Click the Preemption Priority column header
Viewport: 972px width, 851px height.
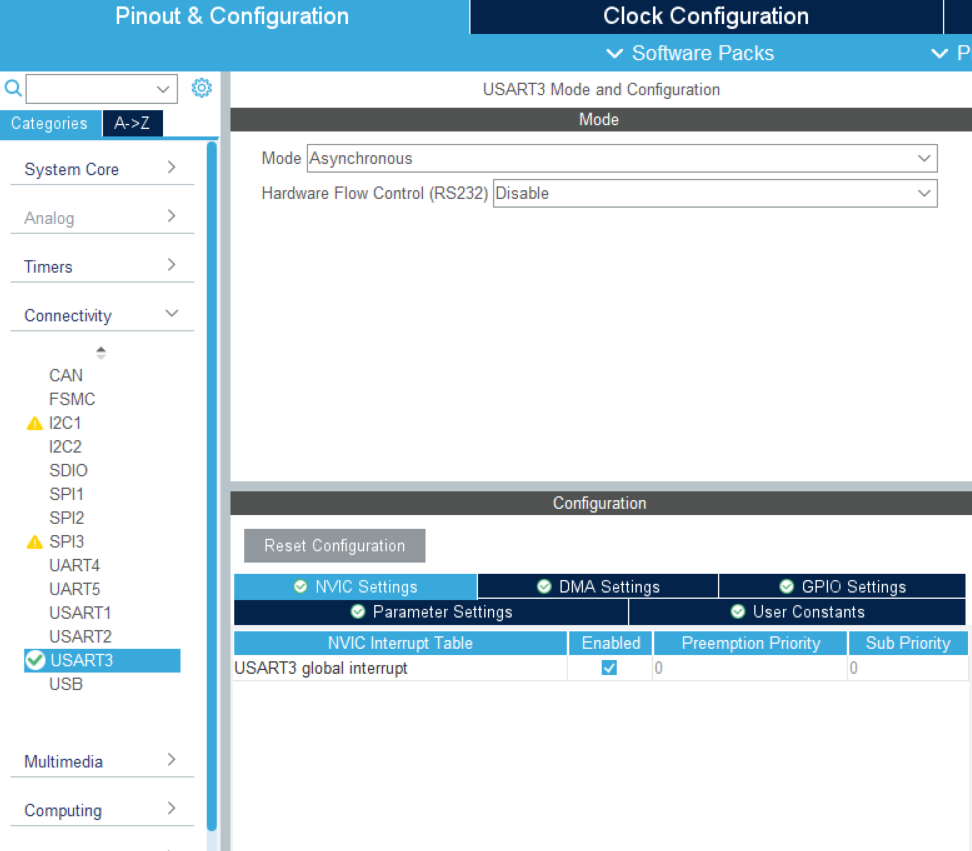(x=750, y=643)
